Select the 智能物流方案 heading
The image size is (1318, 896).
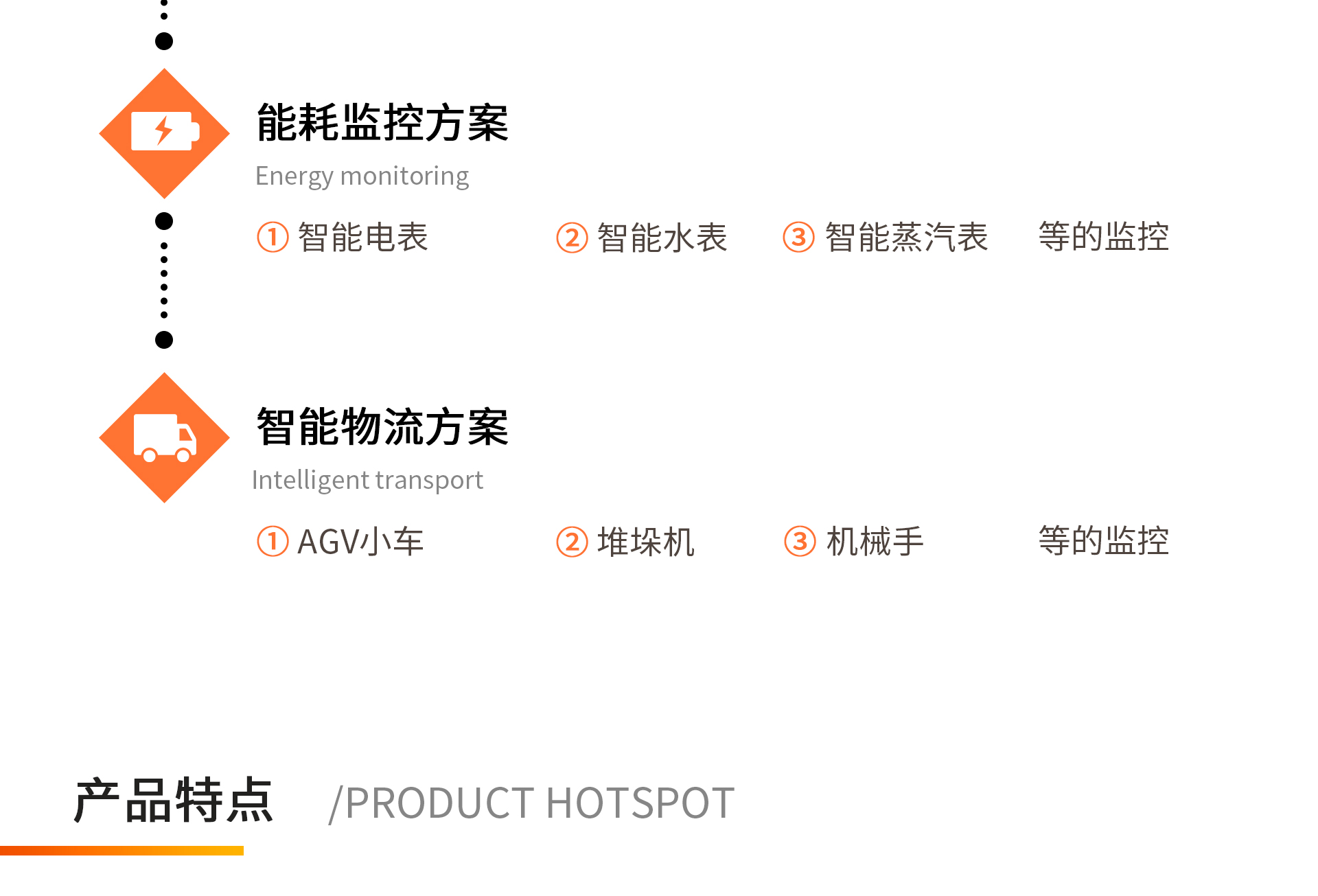pos(382,427)
